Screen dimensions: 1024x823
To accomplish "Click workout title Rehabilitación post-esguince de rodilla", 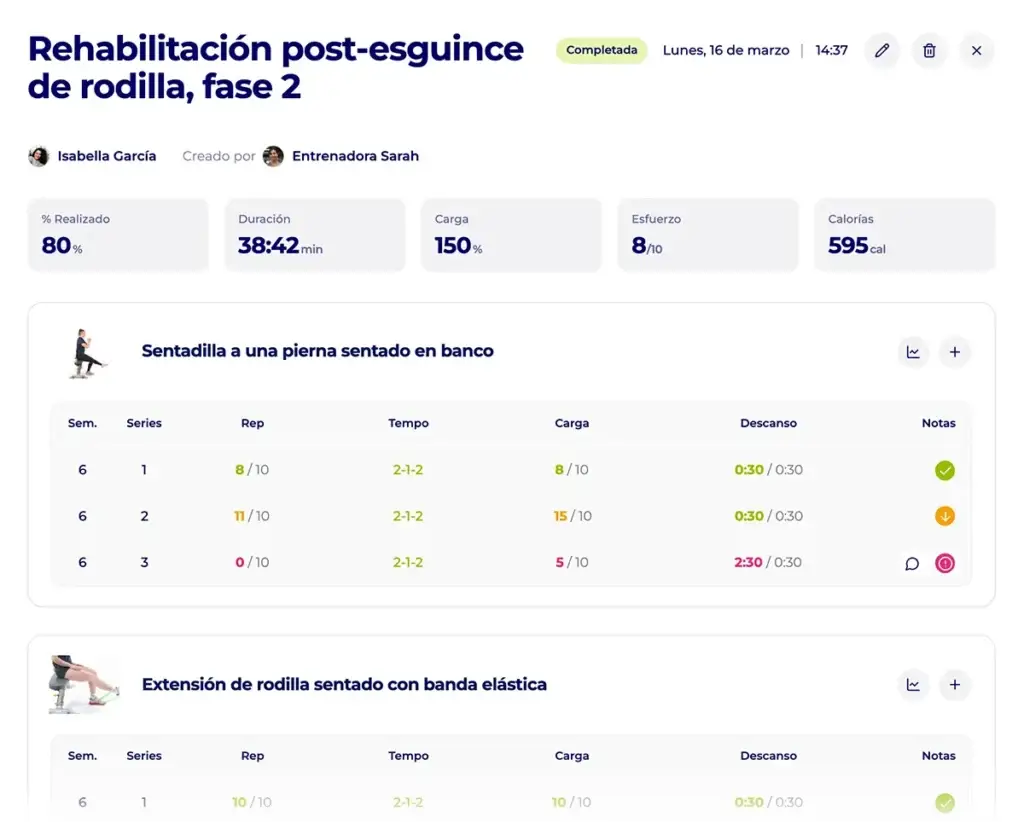I will click(276, 67).
